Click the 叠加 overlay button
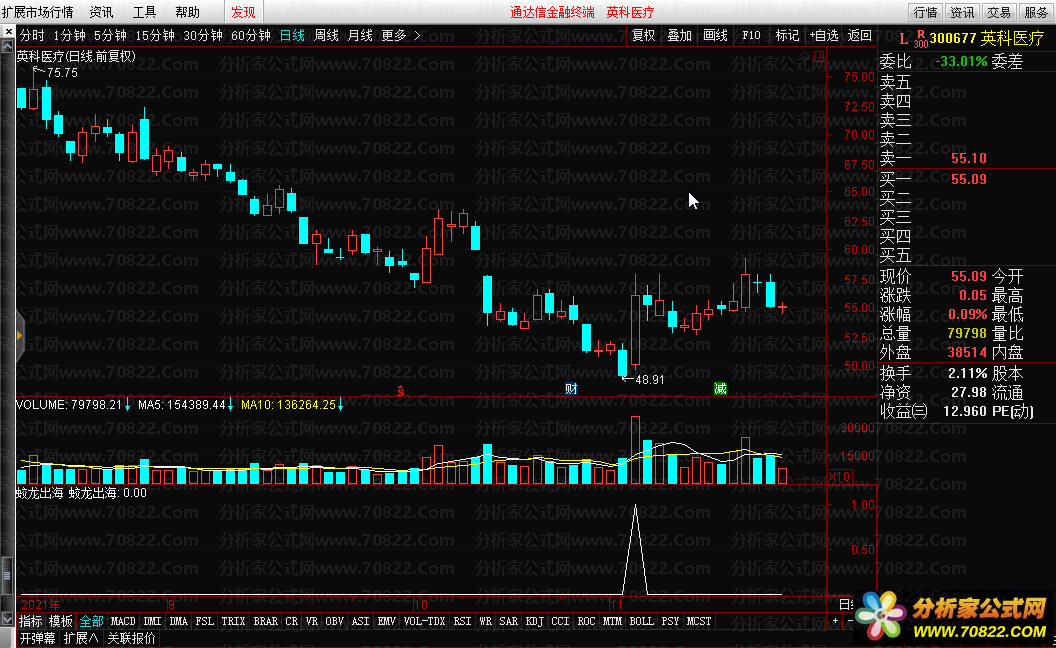Image resolution: width=1056 pixels, height=648 pixels. 680,36
